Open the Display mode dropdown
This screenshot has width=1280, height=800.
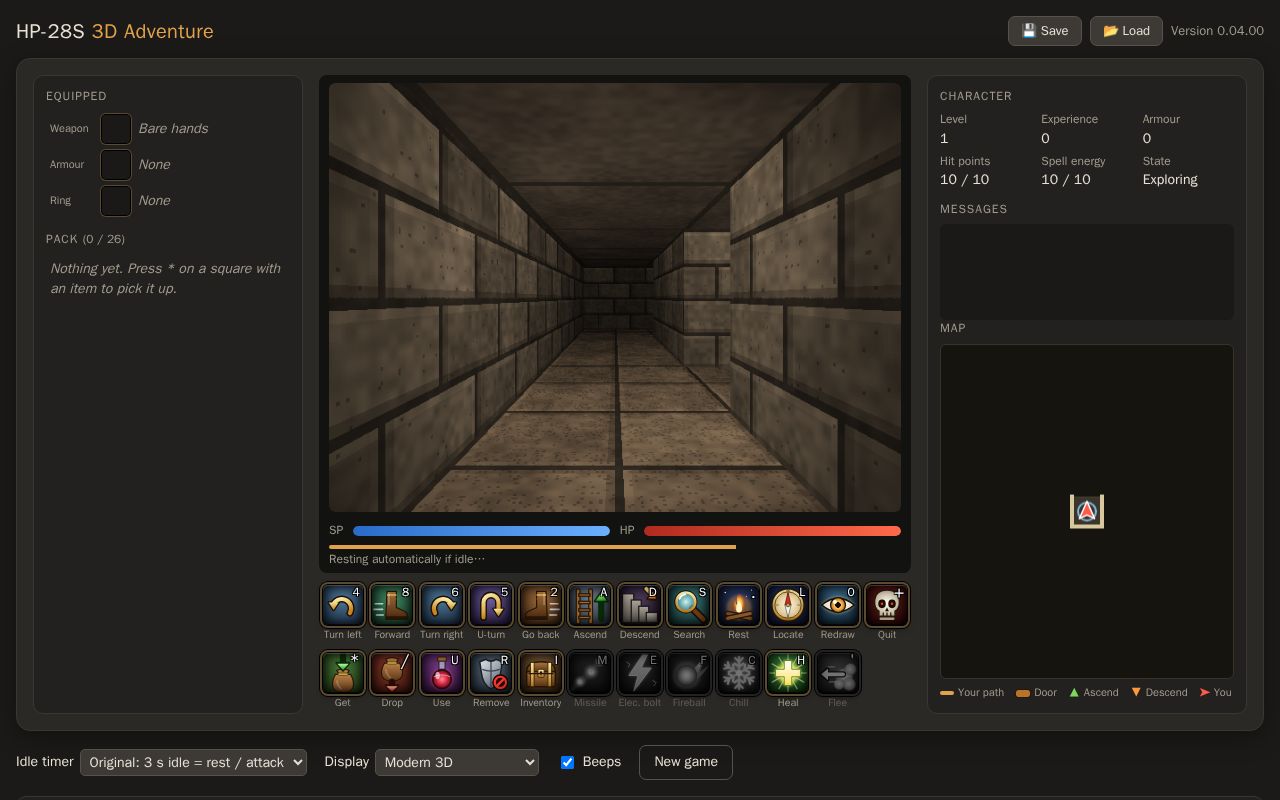click(457, 762)
